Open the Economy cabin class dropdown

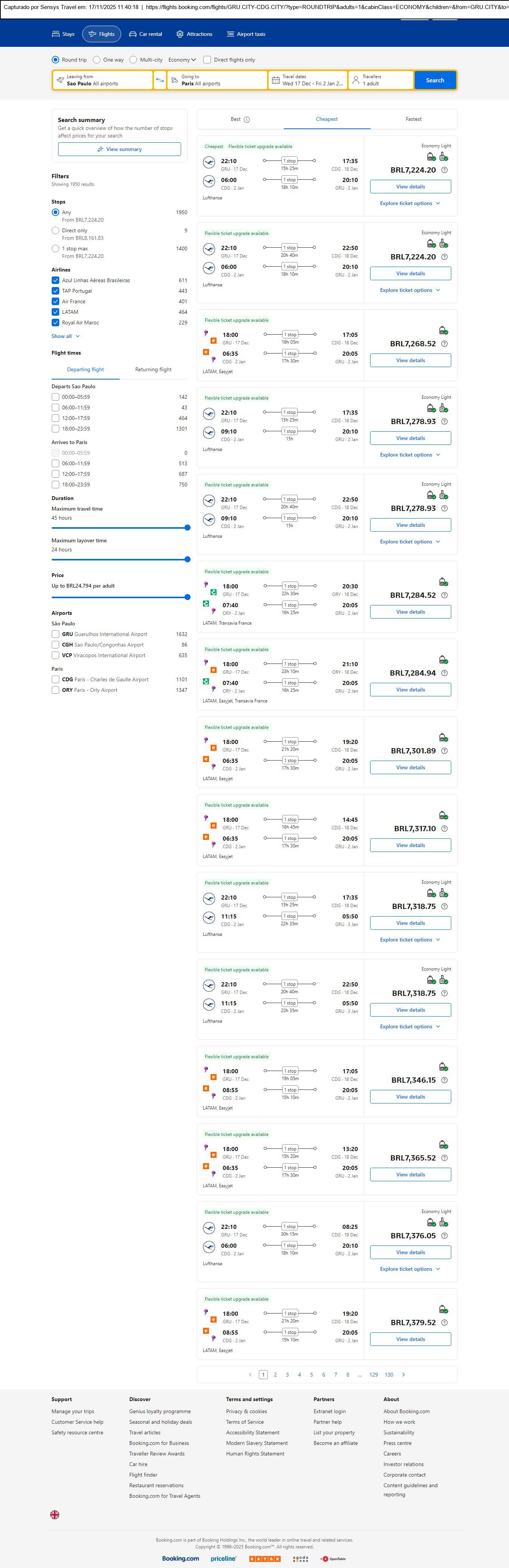click(x=182, y=60)
